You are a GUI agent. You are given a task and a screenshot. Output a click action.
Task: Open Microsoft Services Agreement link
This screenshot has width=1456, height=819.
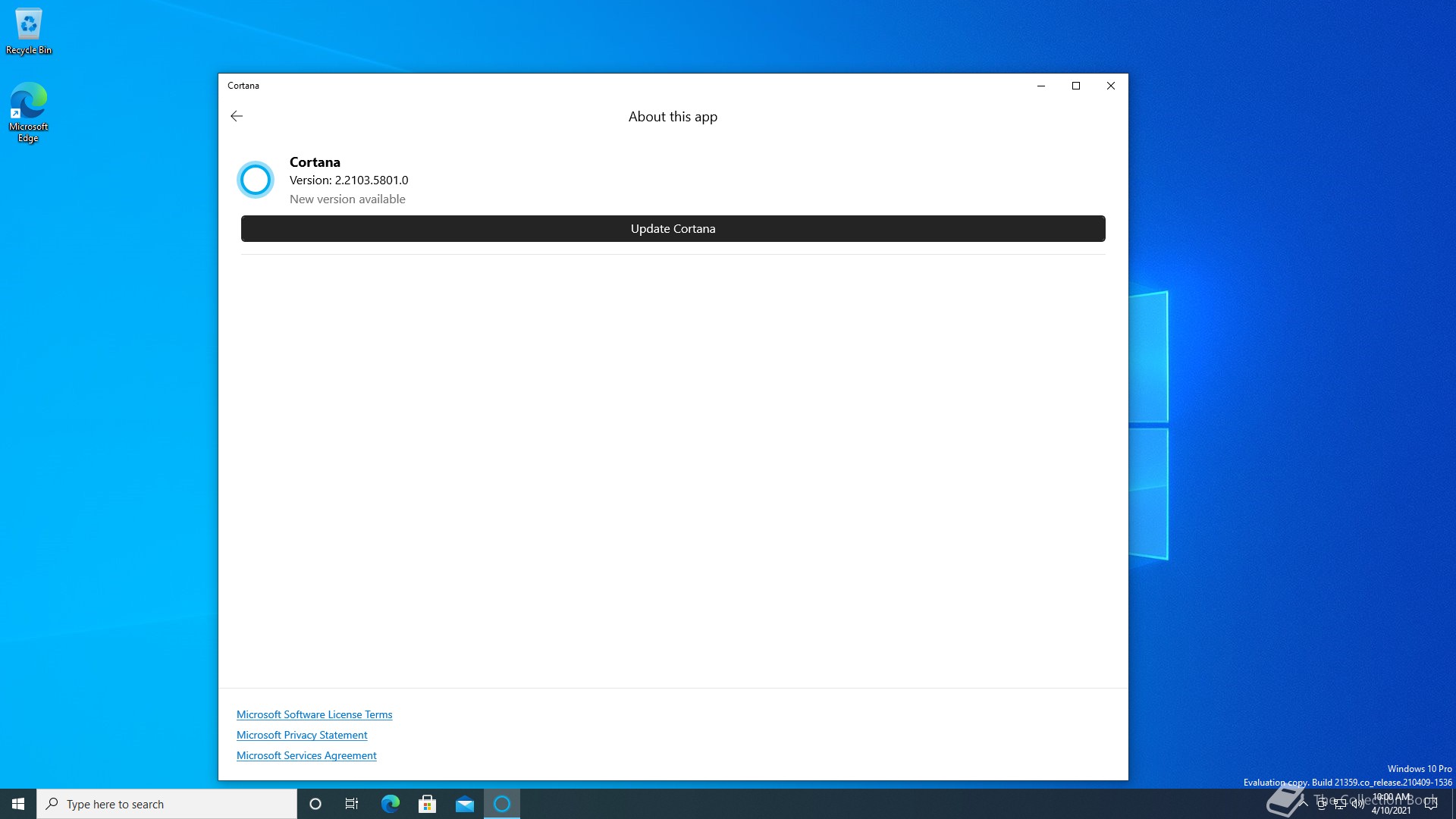coord(306,755)
